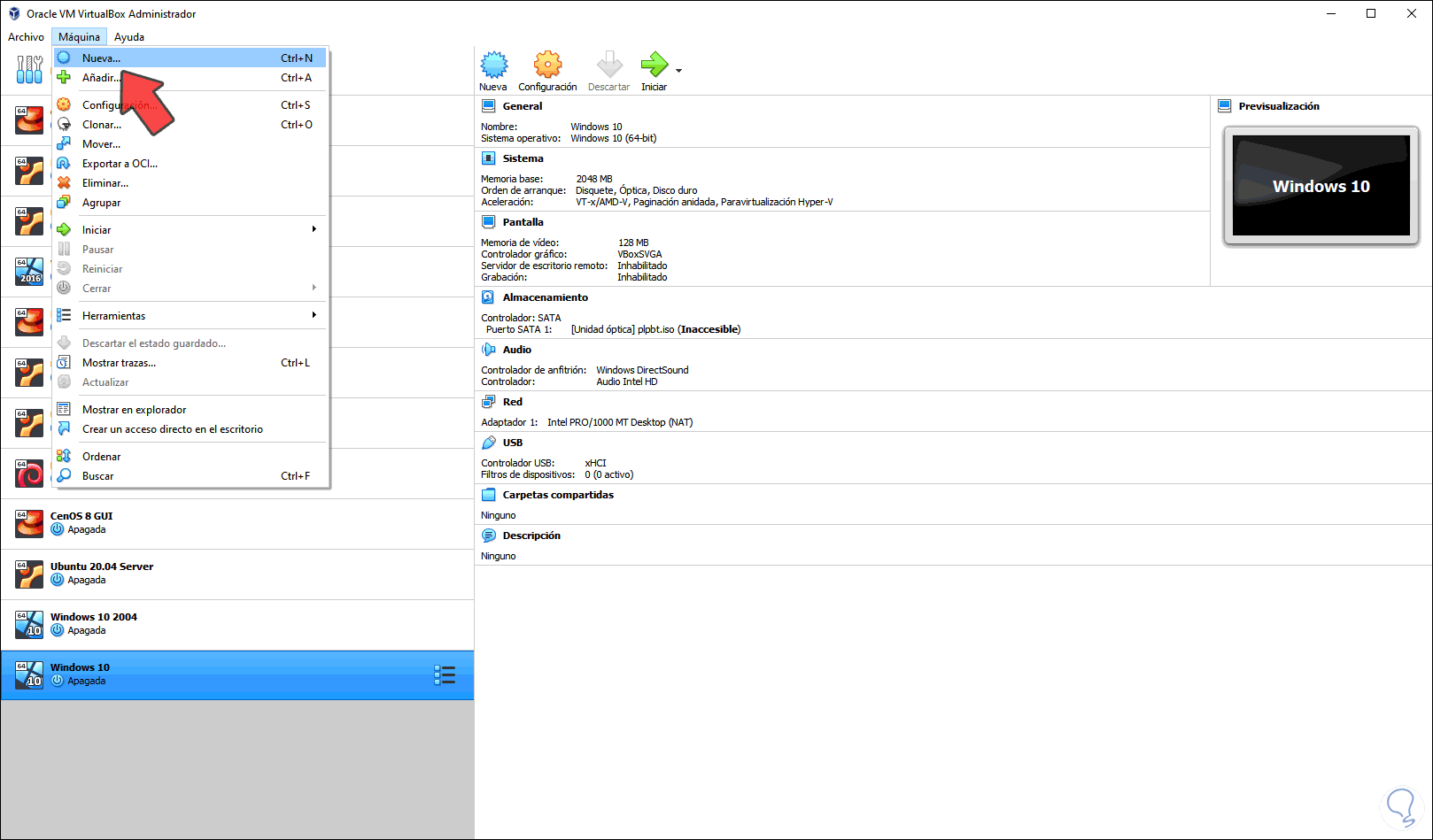
Task: Click the Descartar toolbar icon
Action: (x=609, y=65)
